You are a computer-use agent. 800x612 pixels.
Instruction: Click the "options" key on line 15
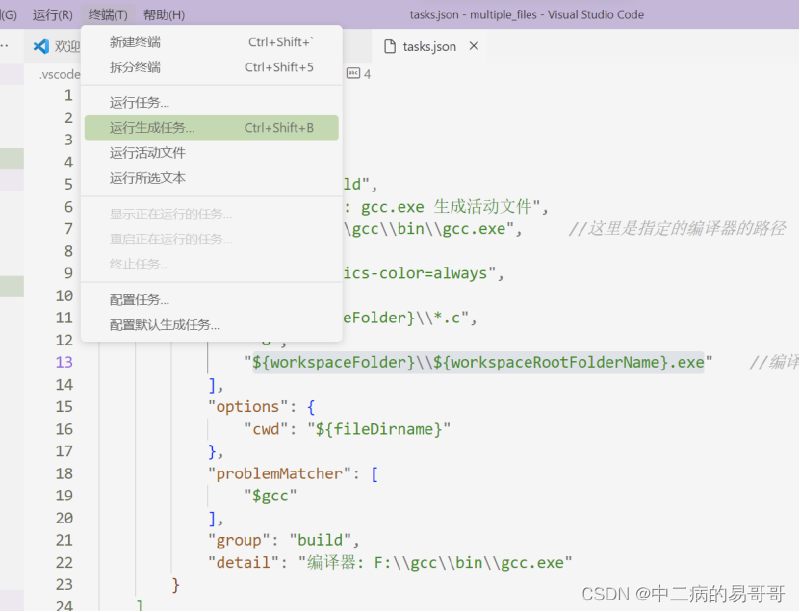click(248, 406)
